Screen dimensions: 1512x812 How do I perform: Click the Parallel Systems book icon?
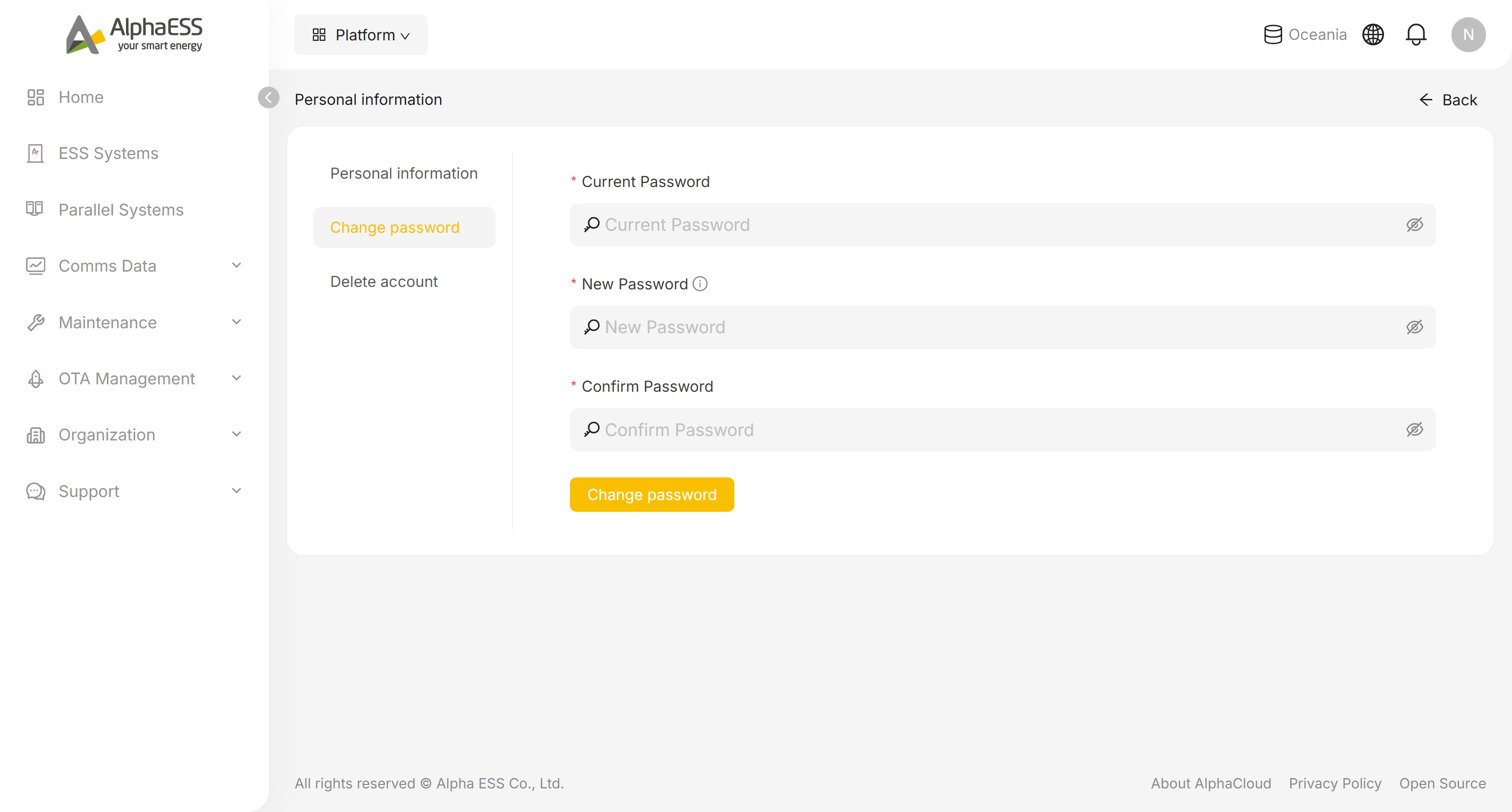[x=34, y=209]
